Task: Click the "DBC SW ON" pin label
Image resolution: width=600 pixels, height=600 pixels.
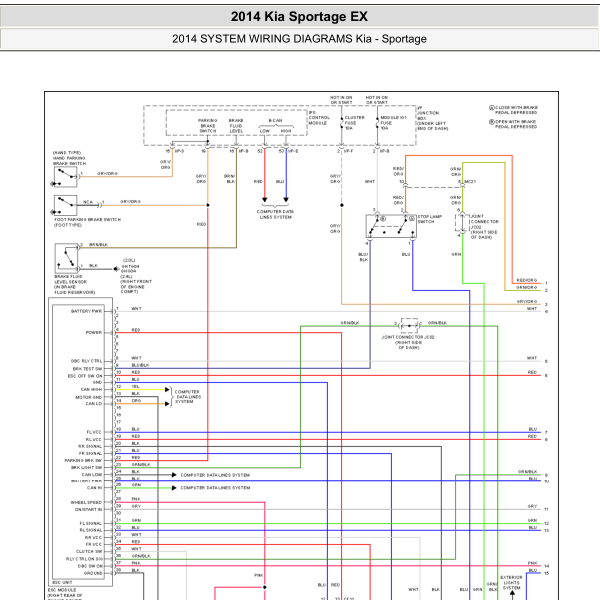Action: tap(90, 566)
